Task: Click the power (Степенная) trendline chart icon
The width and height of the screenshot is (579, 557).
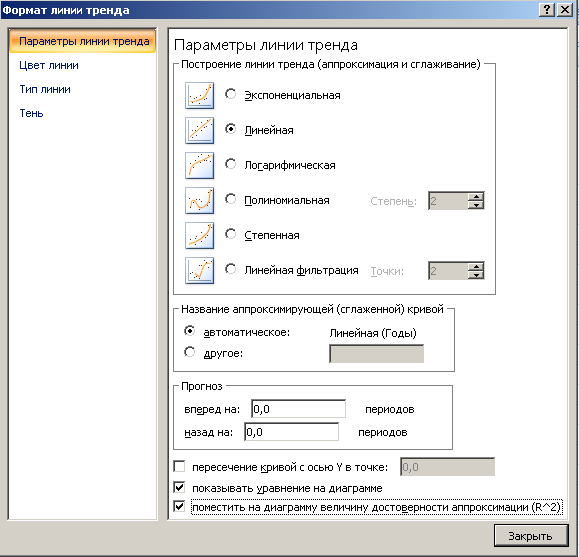Action: tap(199, 235)
